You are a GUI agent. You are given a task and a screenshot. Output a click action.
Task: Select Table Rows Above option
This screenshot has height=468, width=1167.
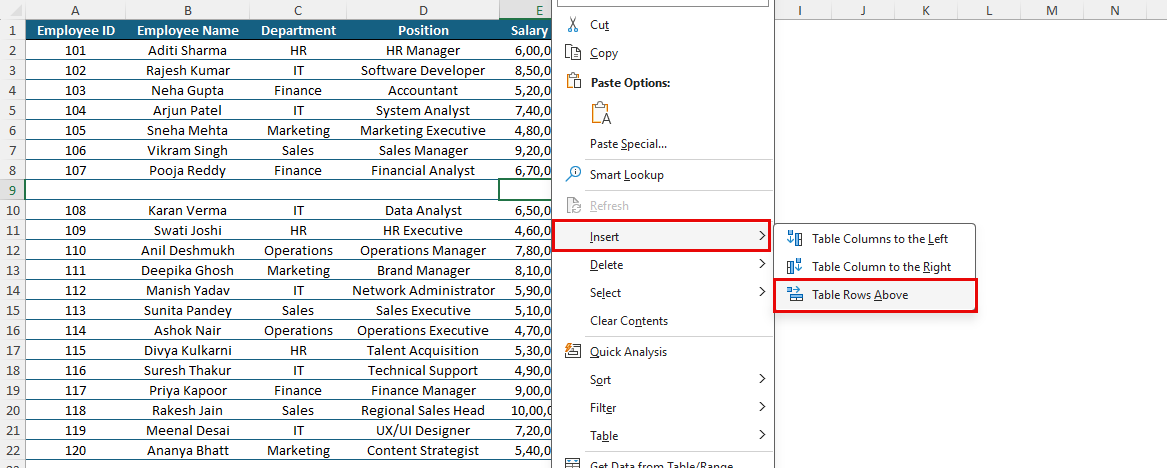(x=875, y=295)
